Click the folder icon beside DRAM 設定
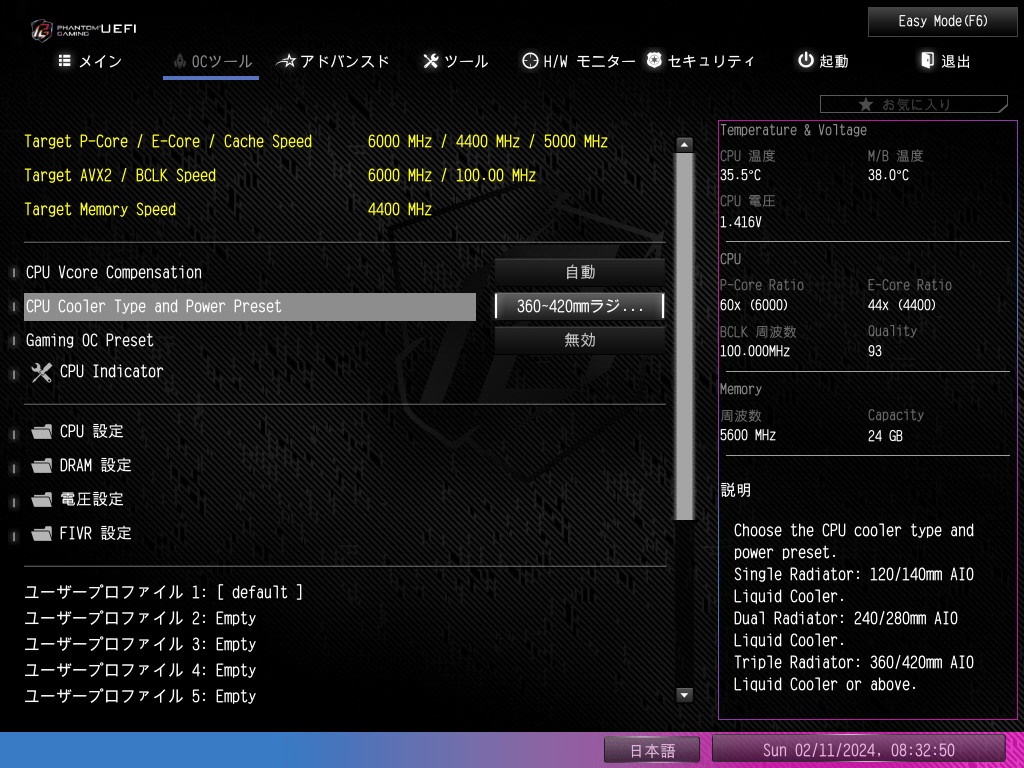Screen dimensions: 1024x768 coord(41,466)
